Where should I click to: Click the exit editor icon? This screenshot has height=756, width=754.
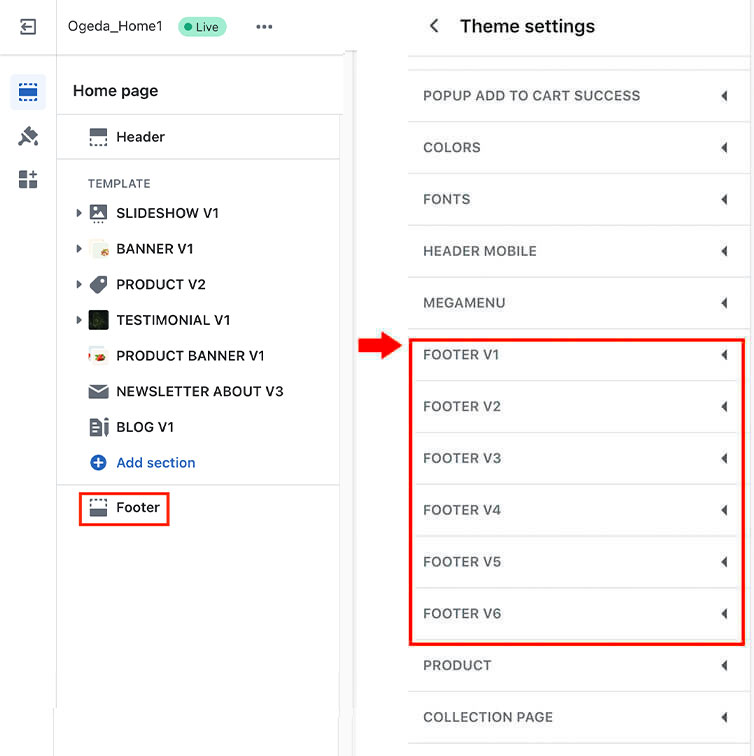tap(28, 27)
